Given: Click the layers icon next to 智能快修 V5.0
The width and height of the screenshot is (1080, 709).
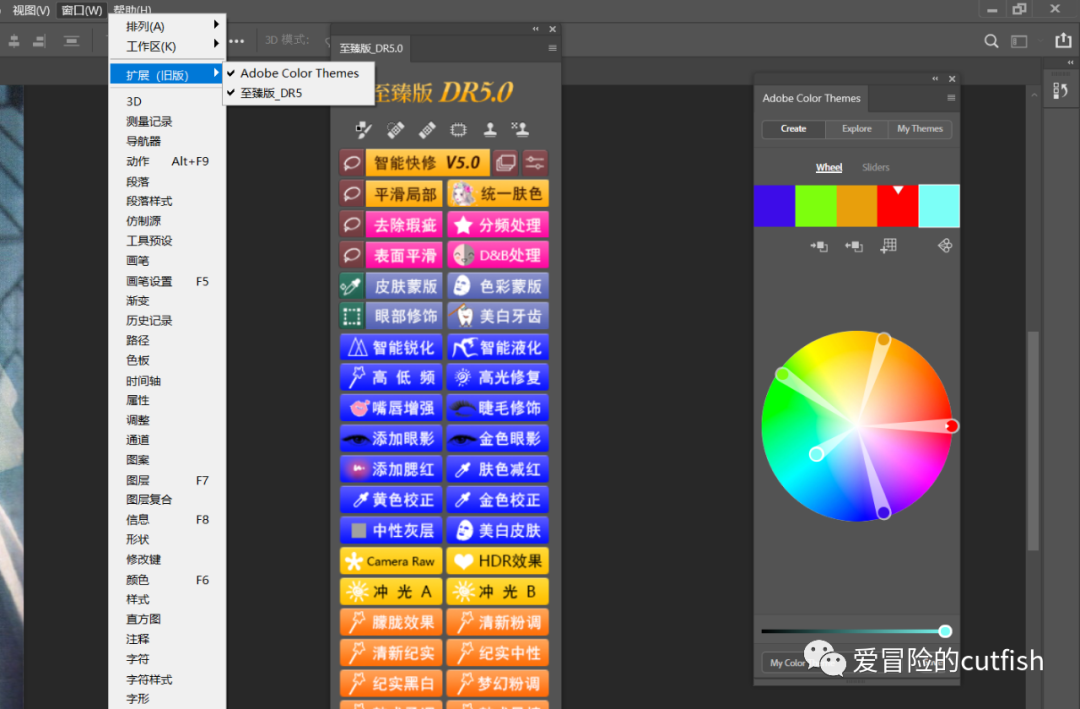Looking at the screenshot, I should click(x=506, y=163).
